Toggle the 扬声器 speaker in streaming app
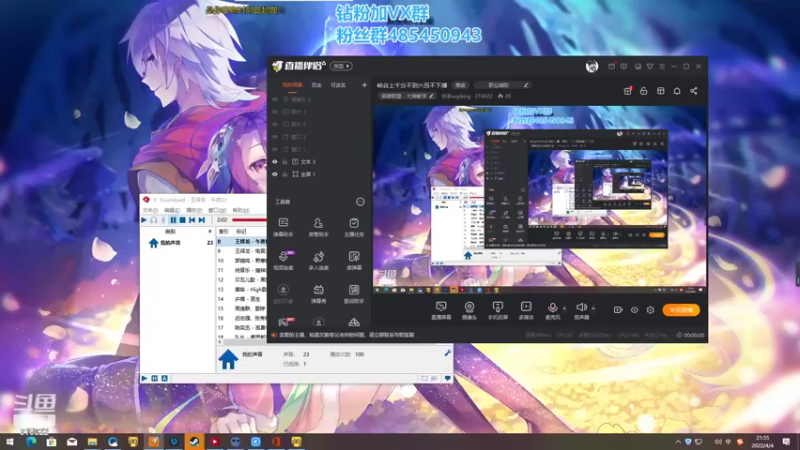Screen dimensions: 800x450 (581, 310)
